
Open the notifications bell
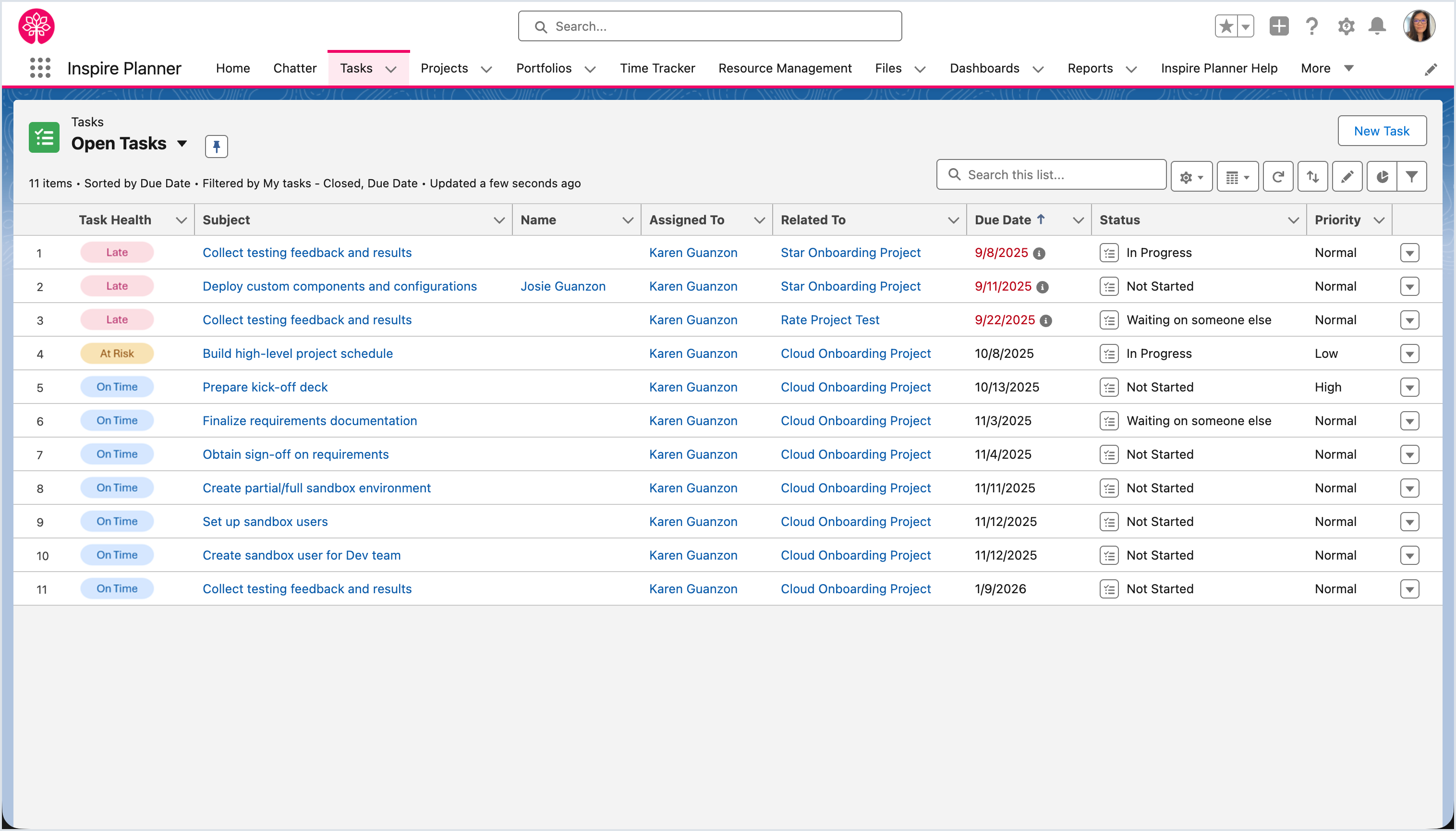(1377, 26)
